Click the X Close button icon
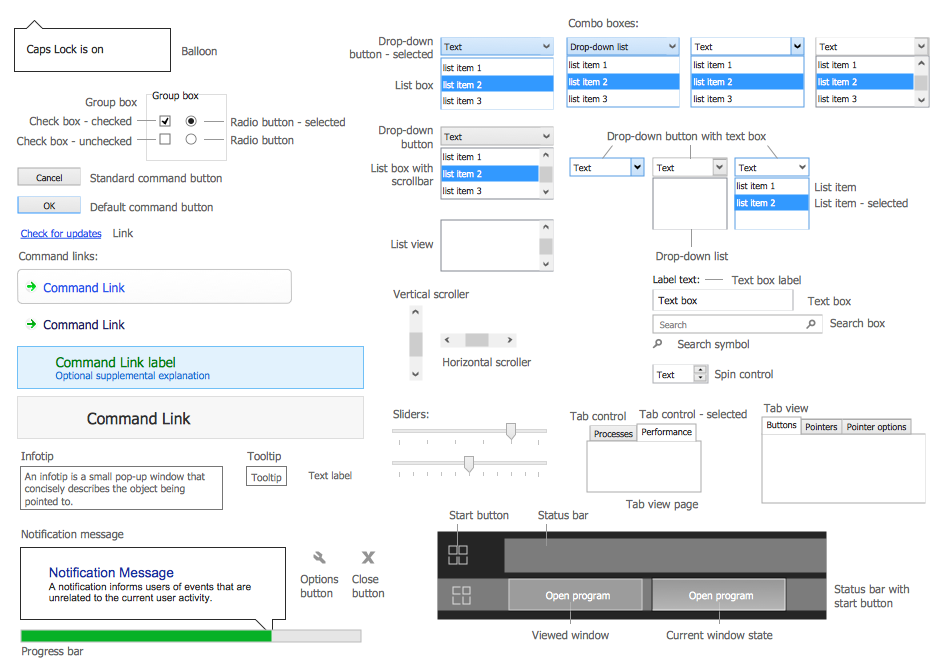 [x=368, y=557]
